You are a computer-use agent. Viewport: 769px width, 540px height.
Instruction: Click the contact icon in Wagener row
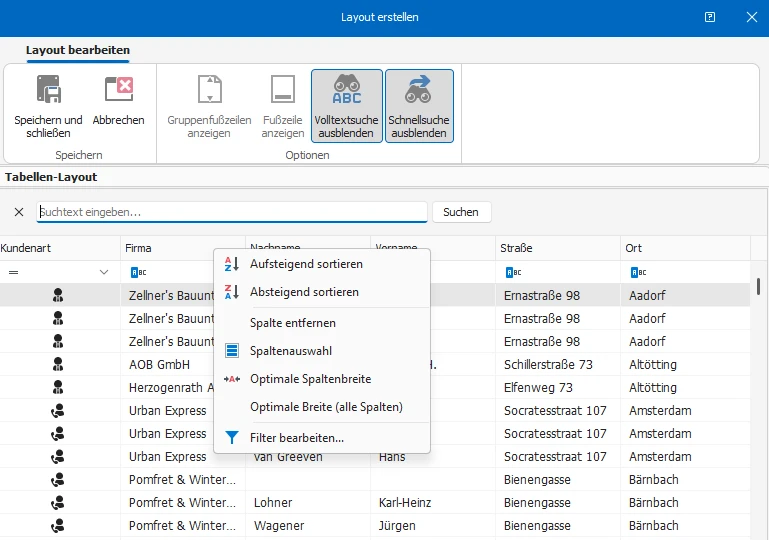pyautogui.click(x=58, y=526)
